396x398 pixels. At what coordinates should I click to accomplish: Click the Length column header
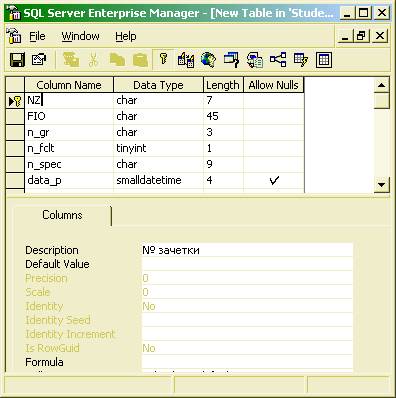223,85
